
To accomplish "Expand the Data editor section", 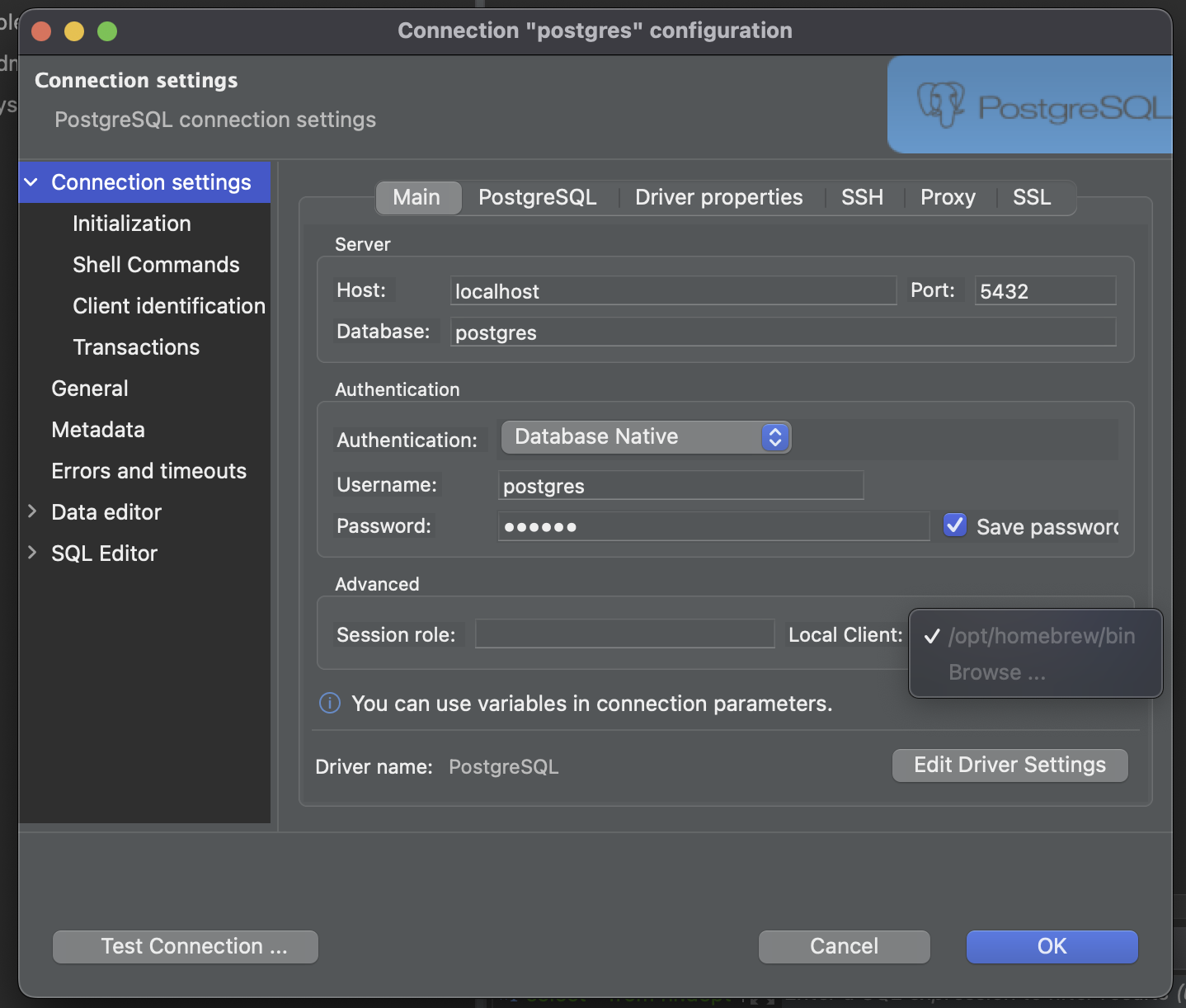I will pos(32,511).
